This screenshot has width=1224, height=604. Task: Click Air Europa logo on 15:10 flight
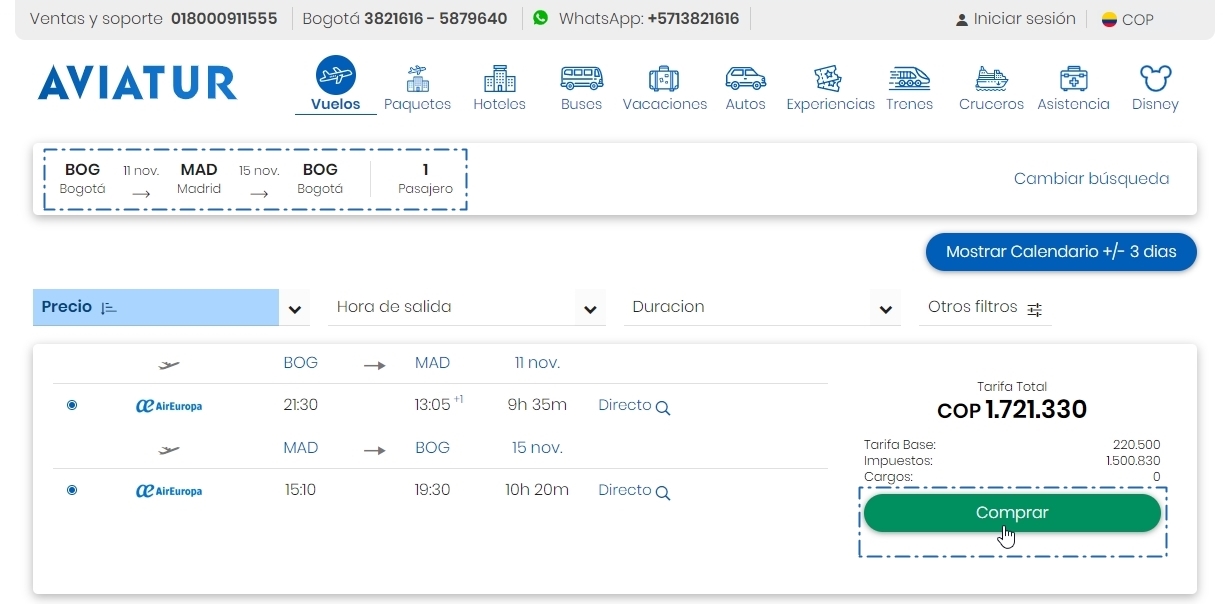point(169,491)
